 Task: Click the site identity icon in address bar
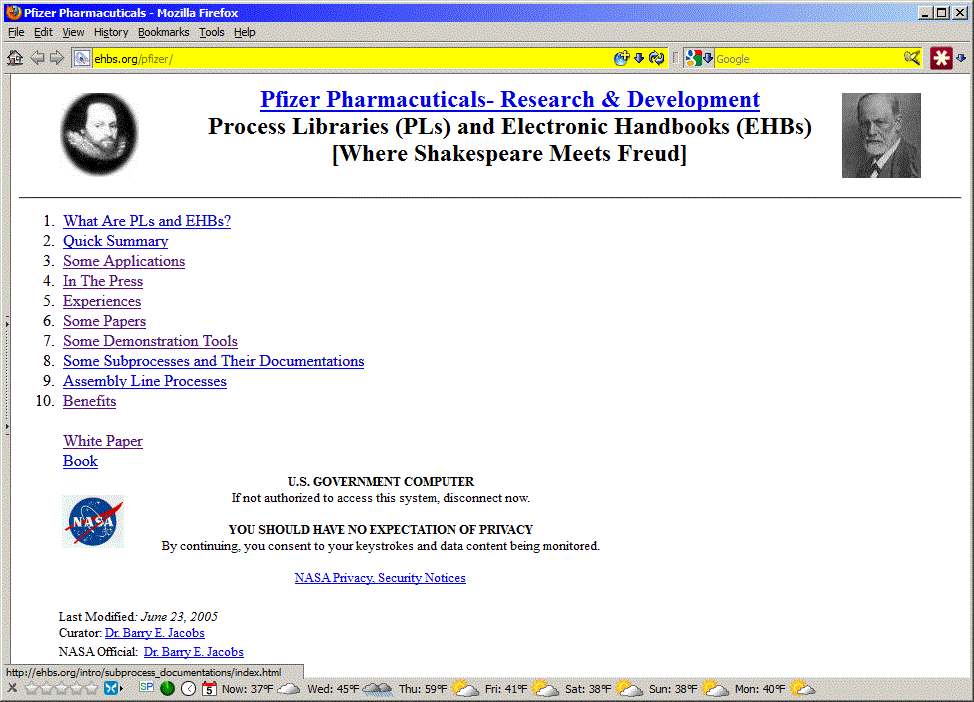[81, 58]
